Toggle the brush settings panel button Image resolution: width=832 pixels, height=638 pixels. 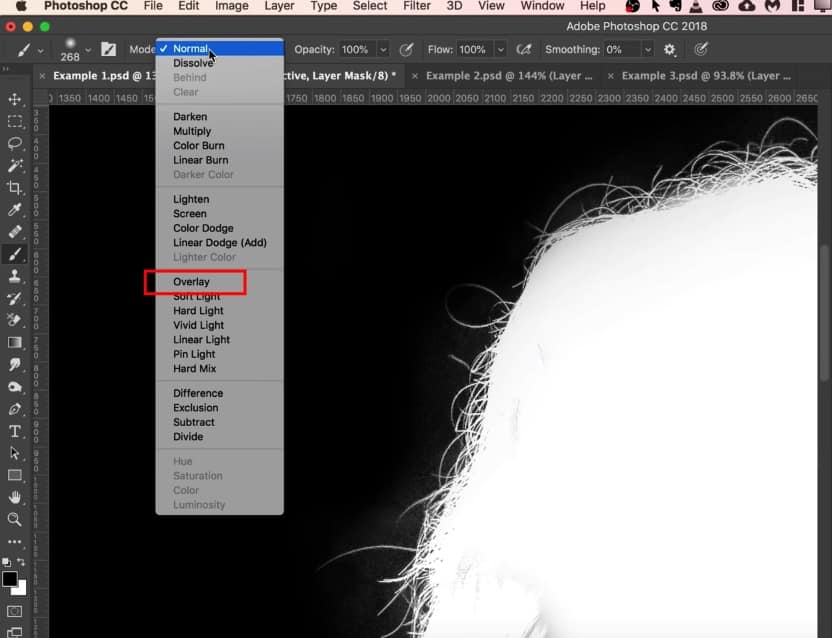[108, 49]
